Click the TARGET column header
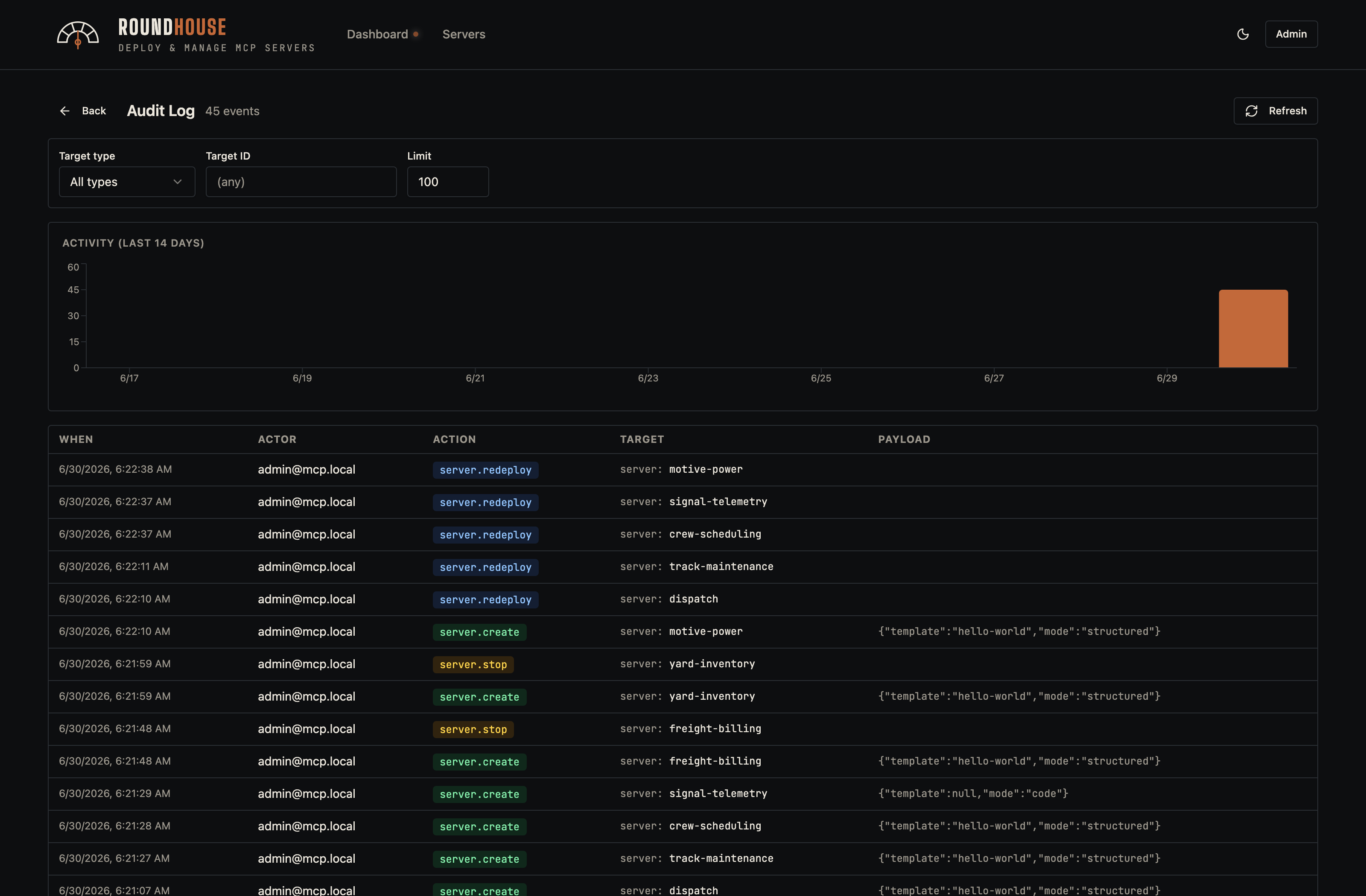 tap(642, 439)
